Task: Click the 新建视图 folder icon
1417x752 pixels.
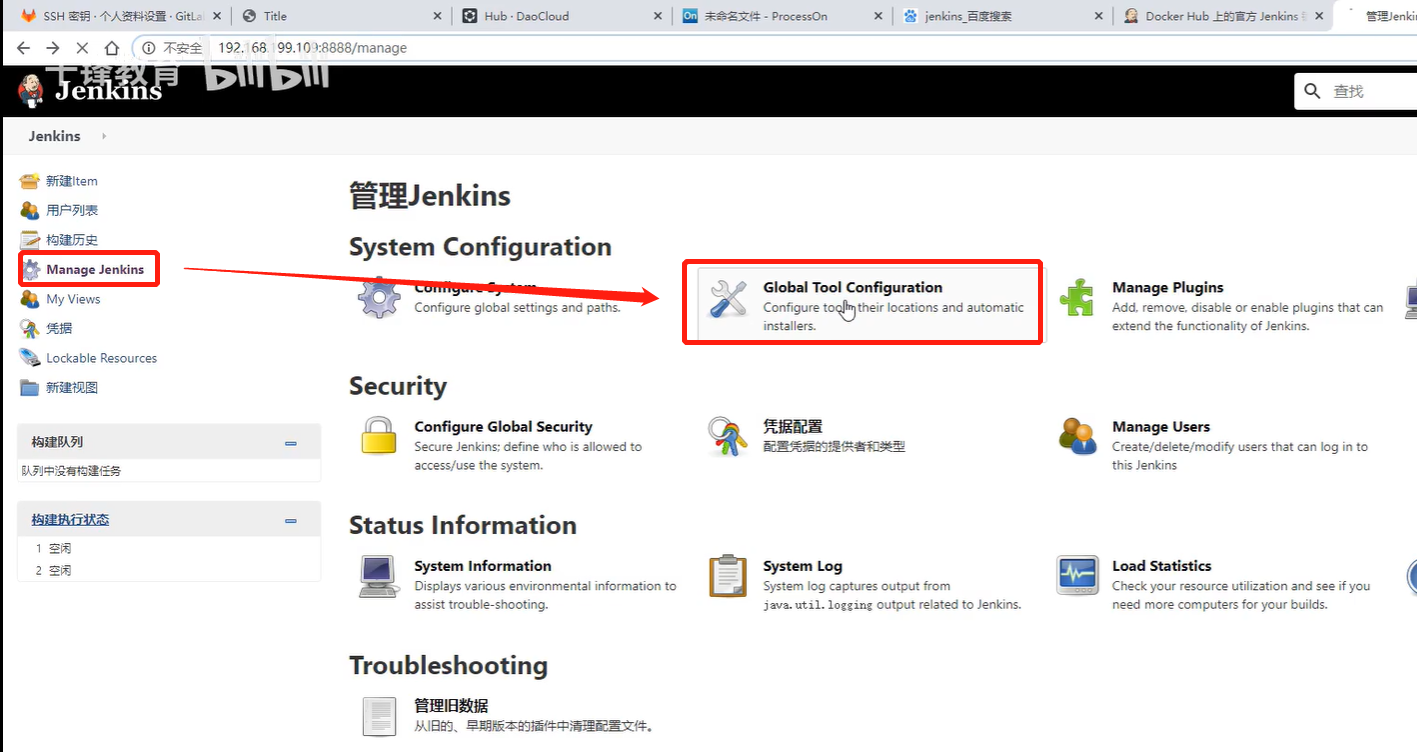Action: tap(30, 387)
